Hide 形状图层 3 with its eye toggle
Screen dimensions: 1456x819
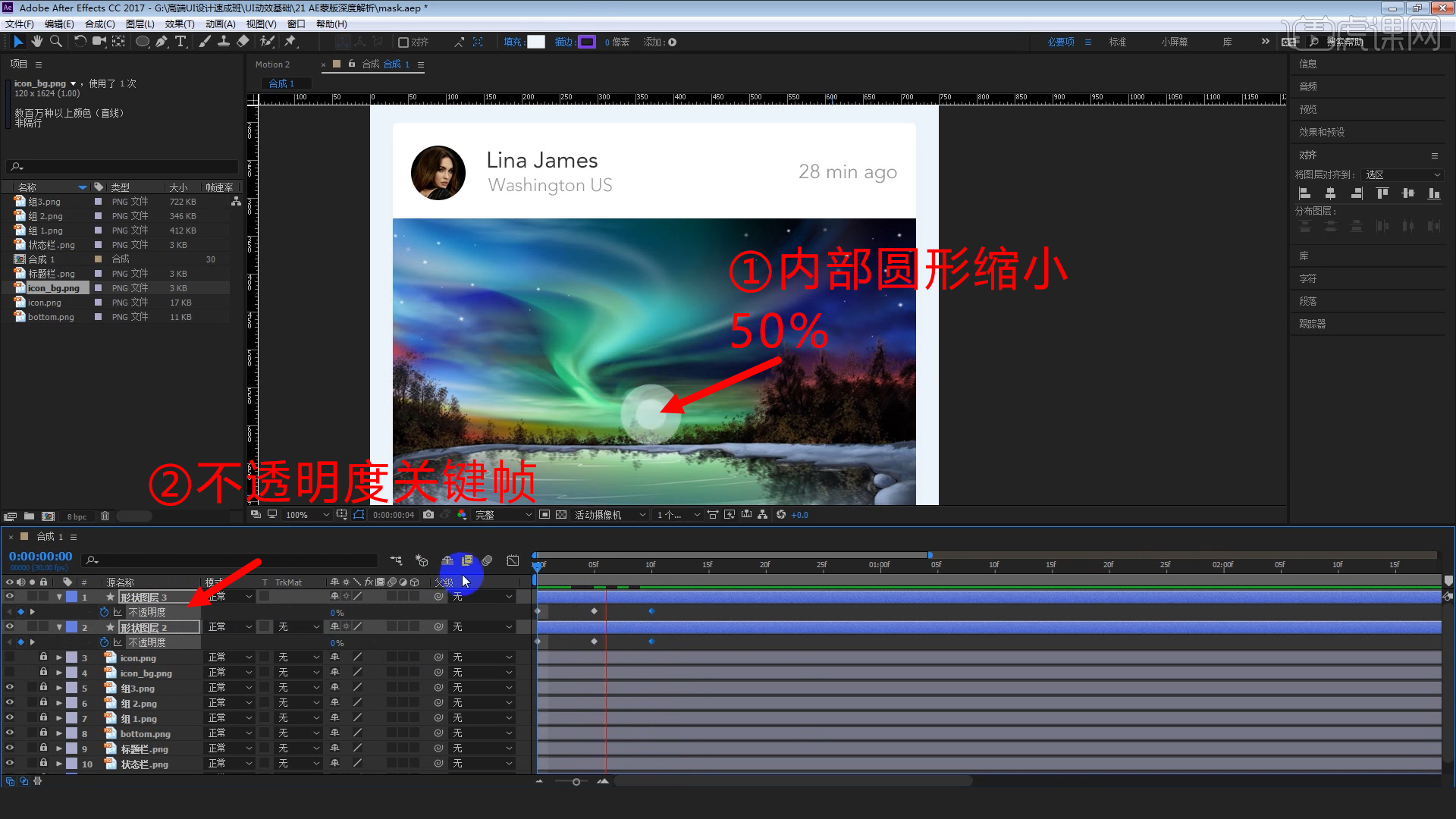pos(10,597)
